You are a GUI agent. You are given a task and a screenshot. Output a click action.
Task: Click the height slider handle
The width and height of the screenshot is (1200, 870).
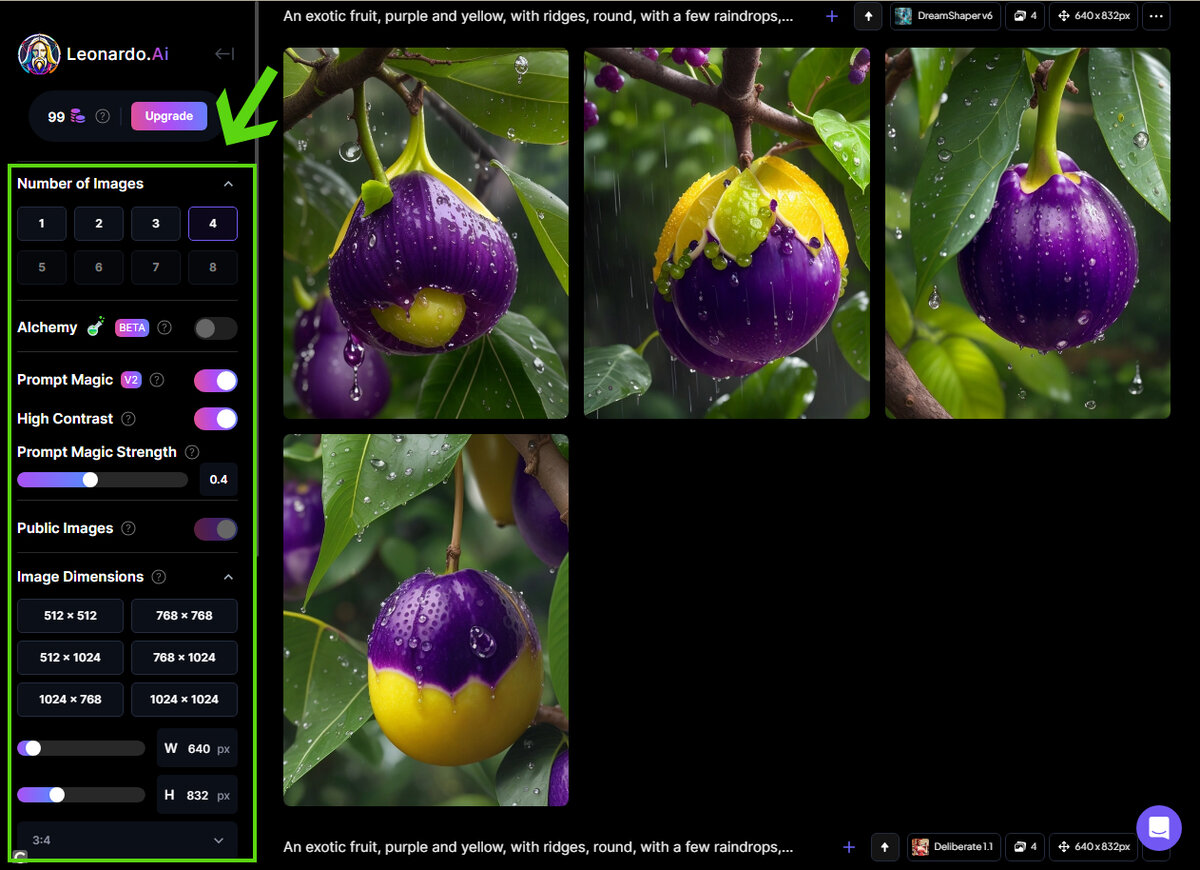(57, 795)
